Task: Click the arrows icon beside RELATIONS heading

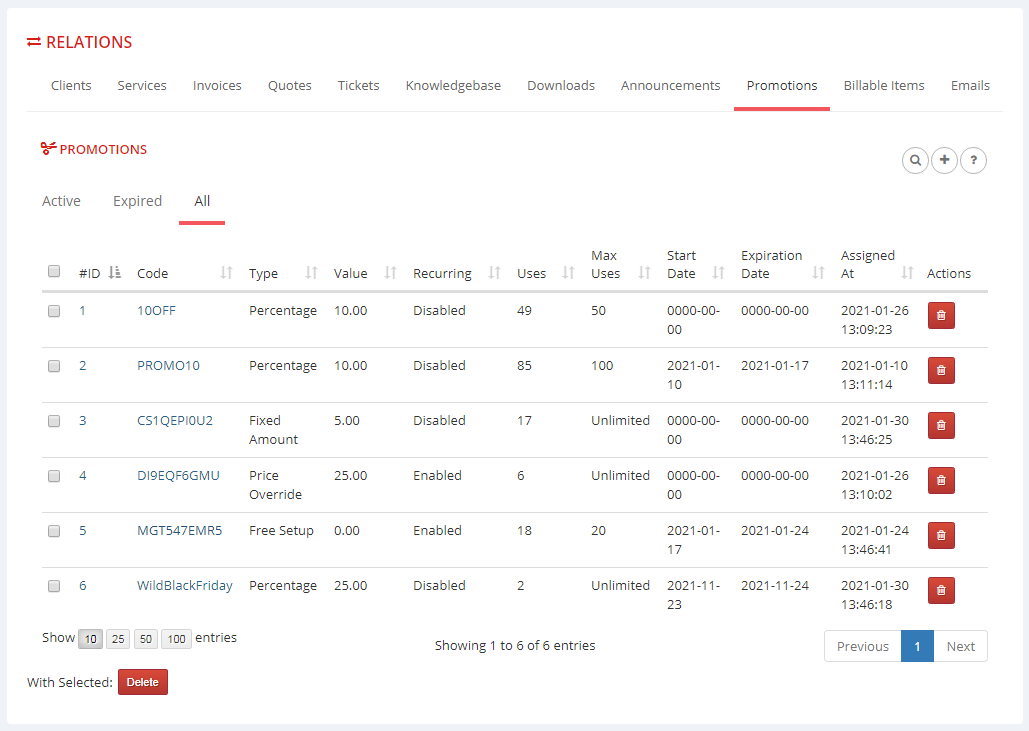Action: pos(32,42)
